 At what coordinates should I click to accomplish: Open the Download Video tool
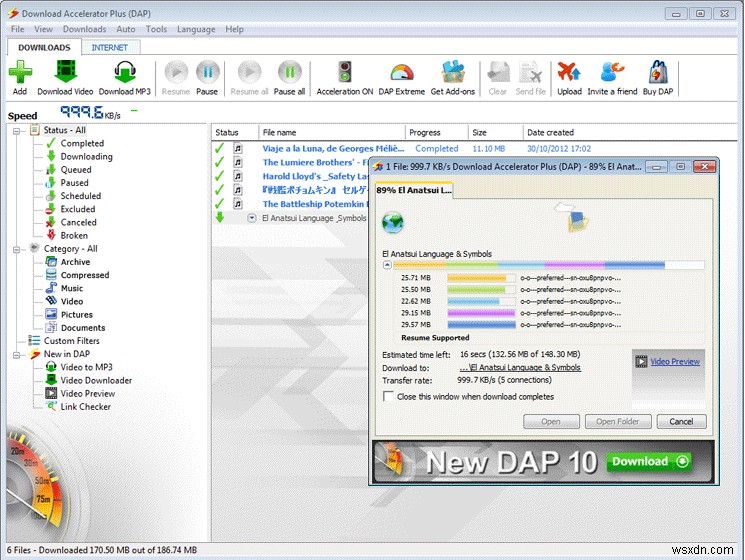tap(67, 73)
